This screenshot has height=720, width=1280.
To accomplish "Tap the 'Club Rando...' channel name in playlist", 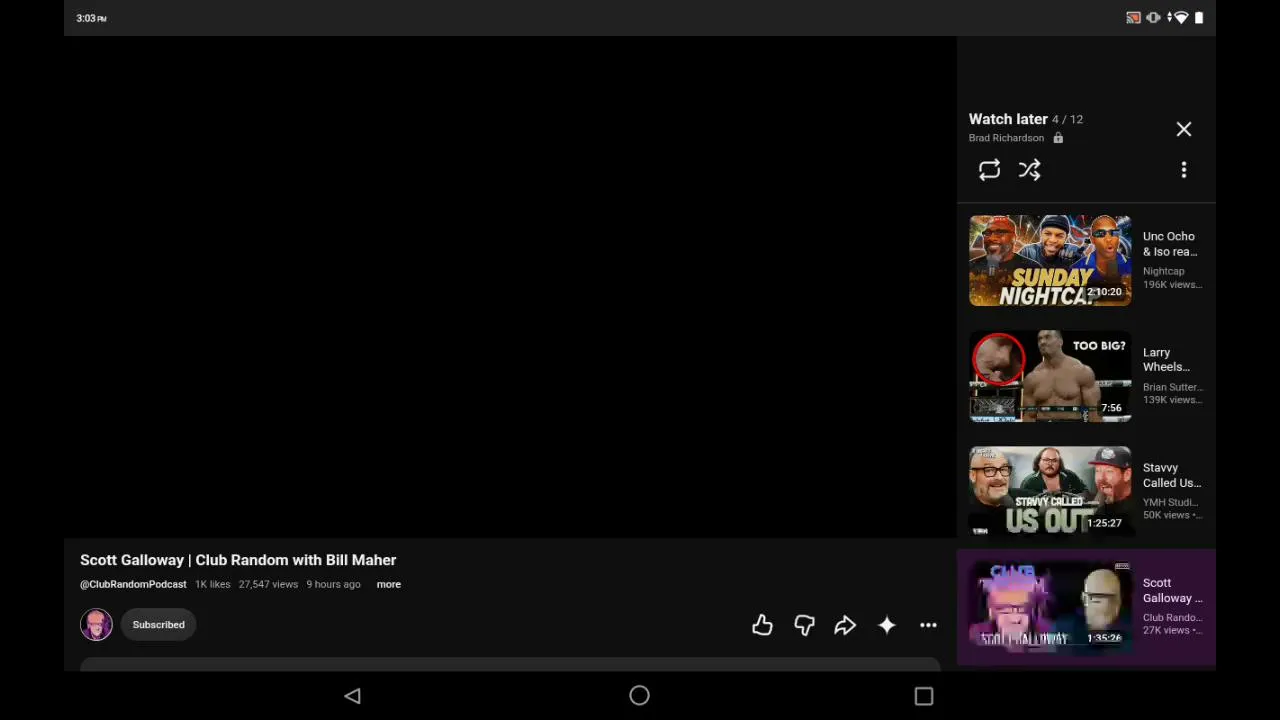I will pyautogui.click(x=1173, y=618).
